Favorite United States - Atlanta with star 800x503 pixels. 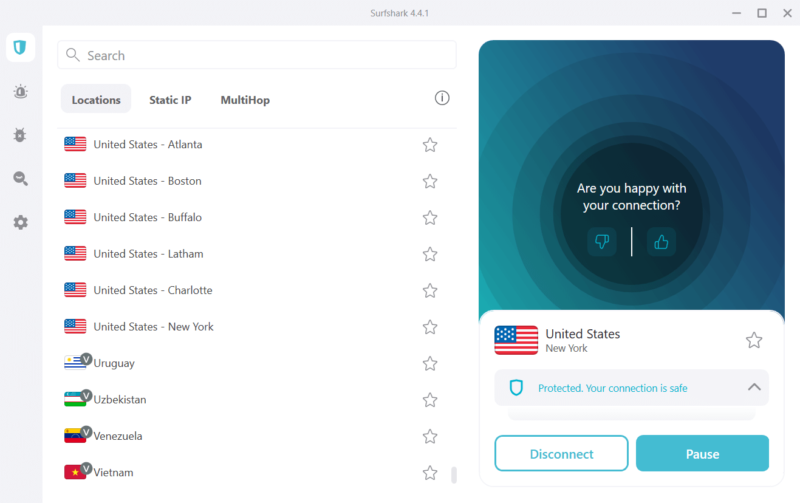430,145
